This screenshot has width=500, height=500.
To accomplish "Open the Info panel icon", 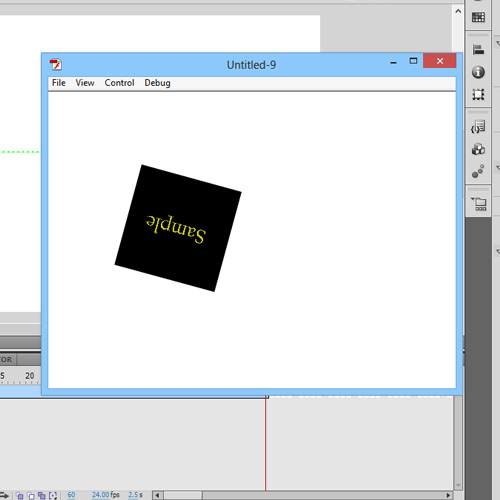I will 478,72.
